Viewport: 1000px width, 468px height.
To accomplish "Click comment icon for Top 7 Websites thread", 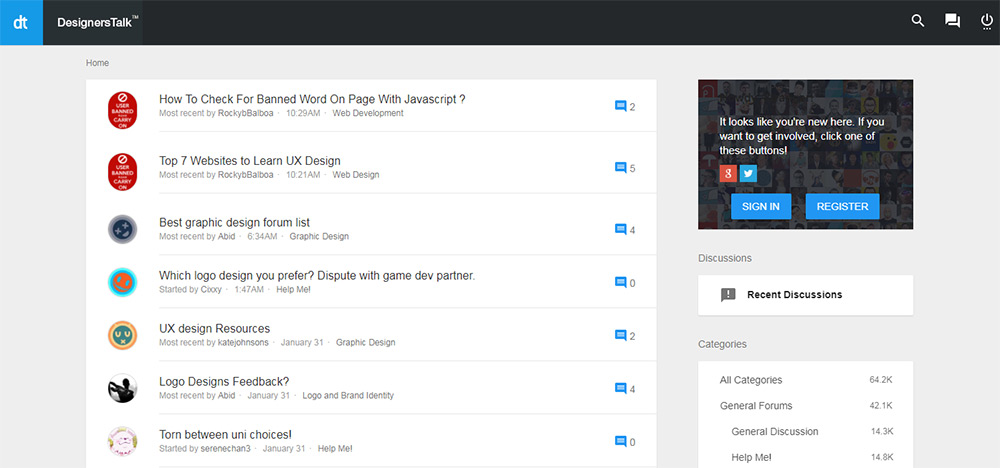I will coord(621,168).
